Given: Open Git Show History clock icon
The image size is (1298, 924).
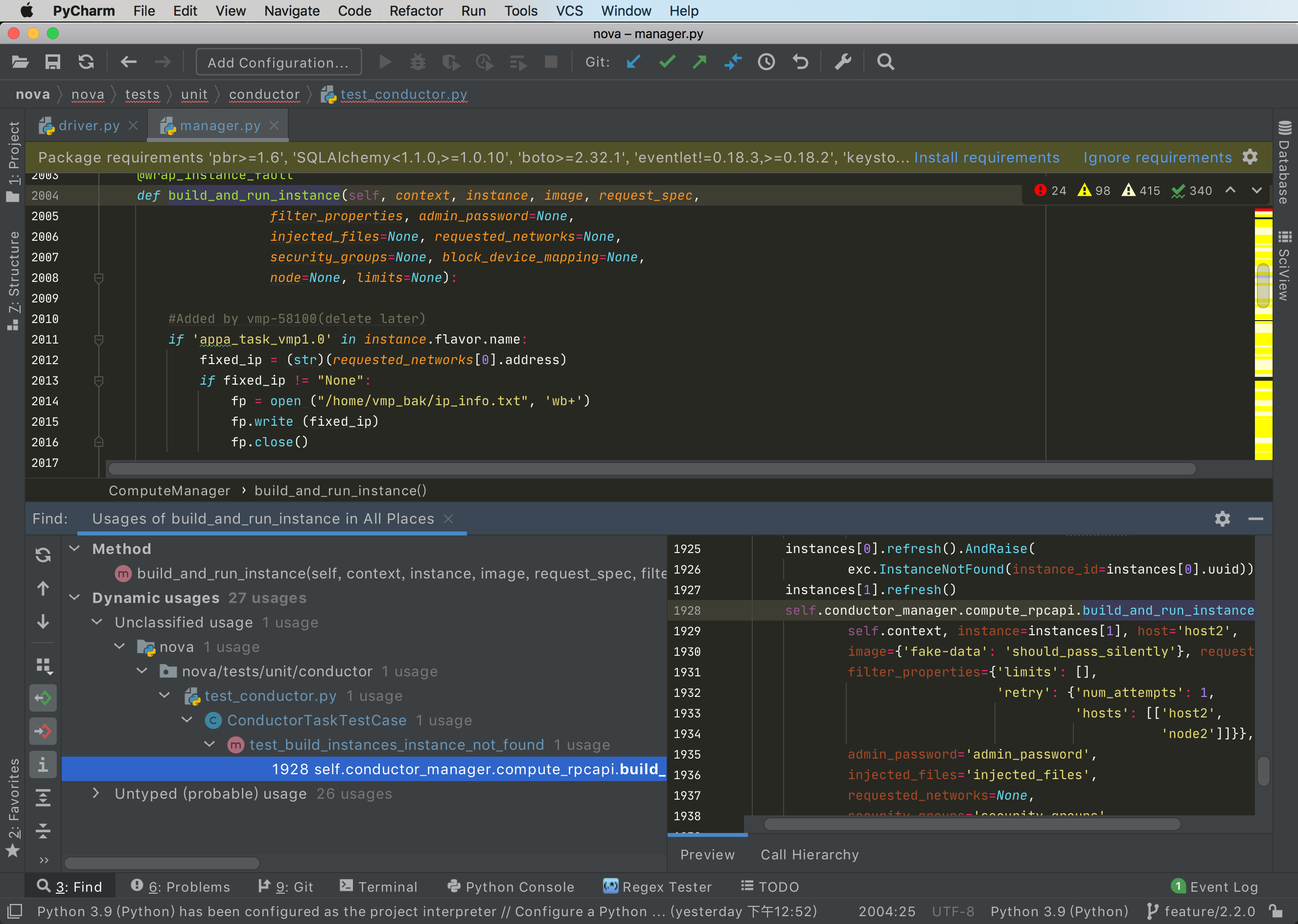Looking at the screenshot, I should (766, 62).
